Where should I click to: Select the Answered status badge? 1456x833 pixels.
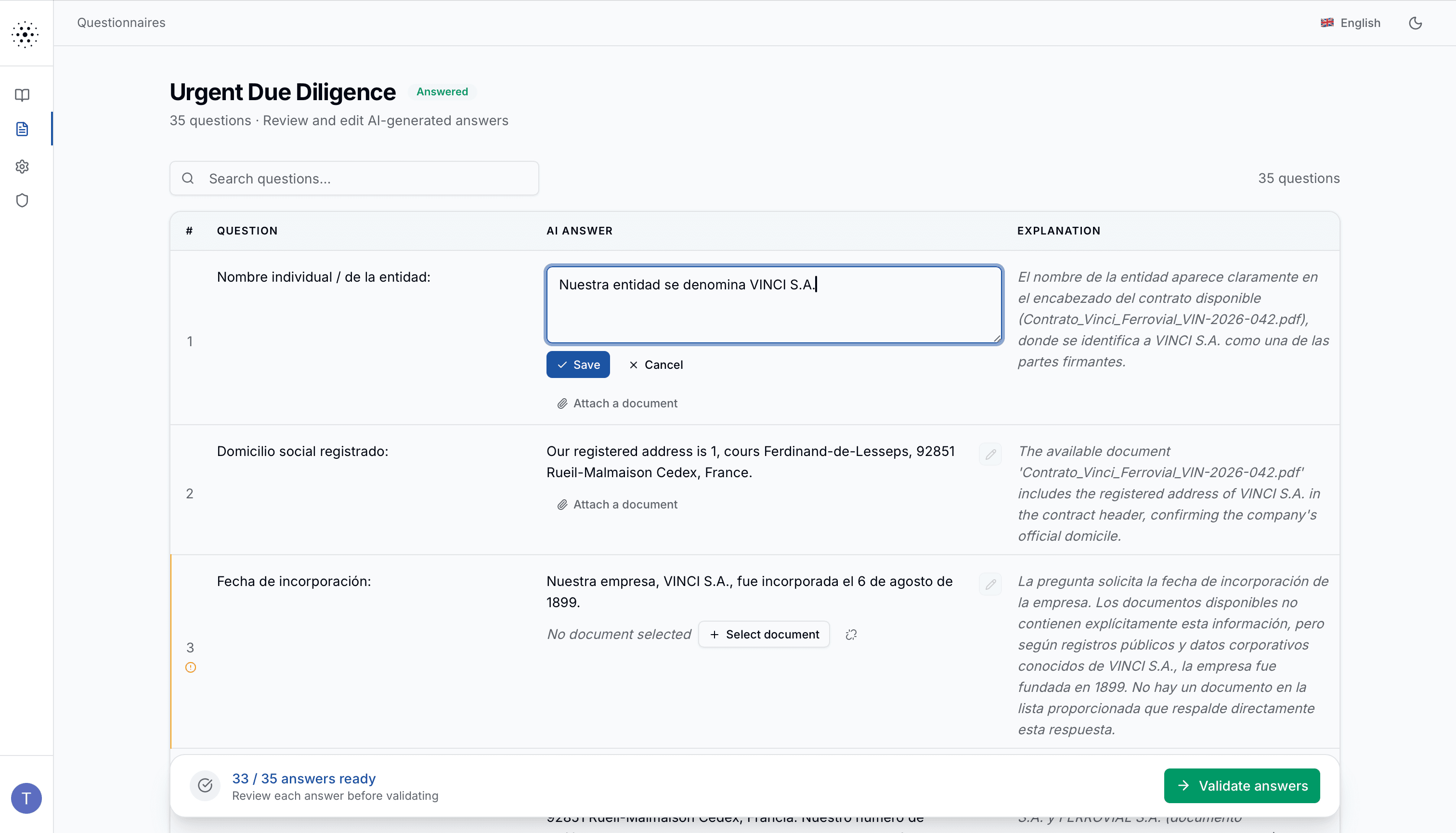[442, 91]
